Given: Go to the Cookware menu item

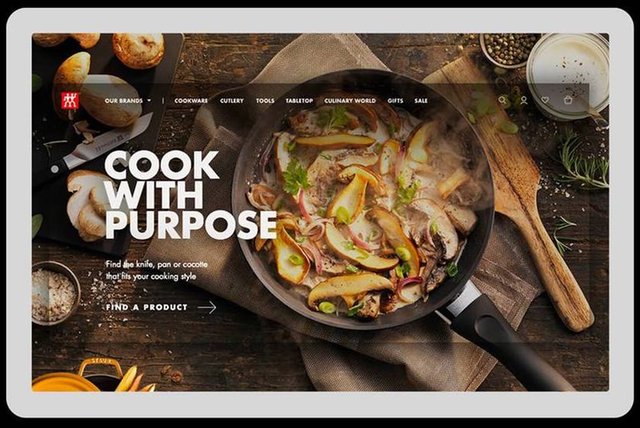Looking at the screenshot, I should (x=191, y=100).
